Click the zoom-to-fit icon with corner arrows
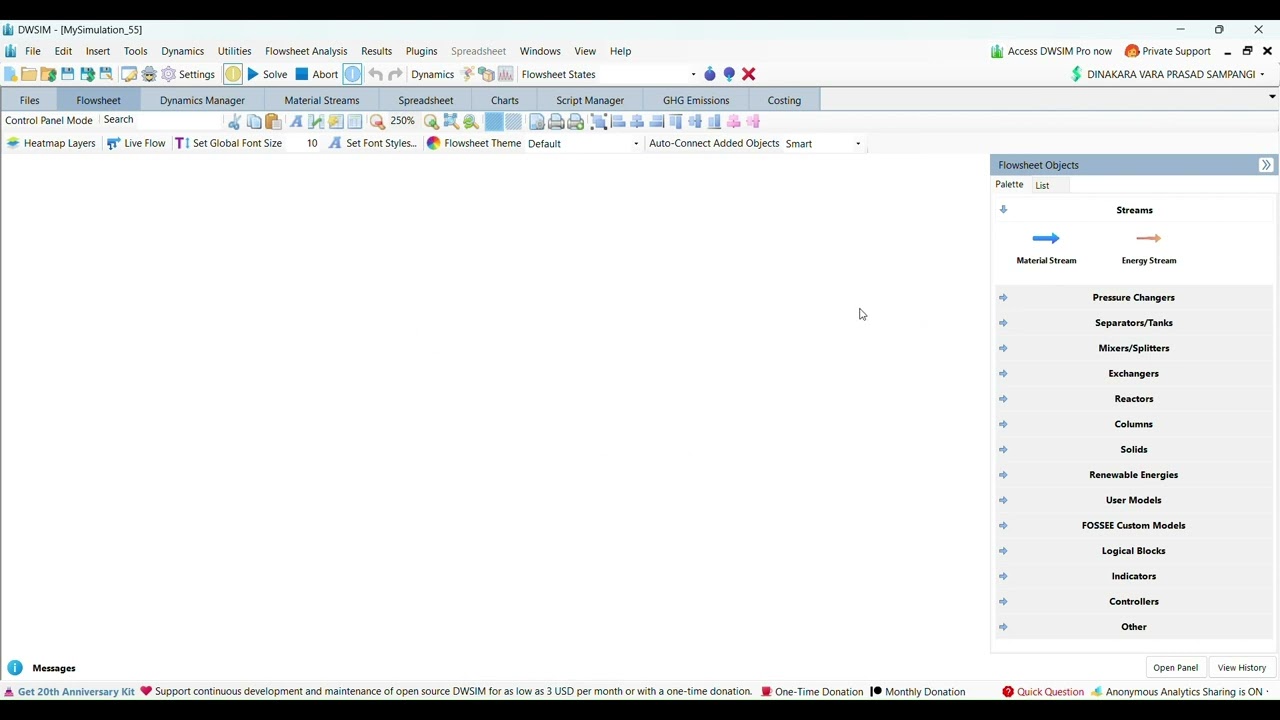 point(451,122)
